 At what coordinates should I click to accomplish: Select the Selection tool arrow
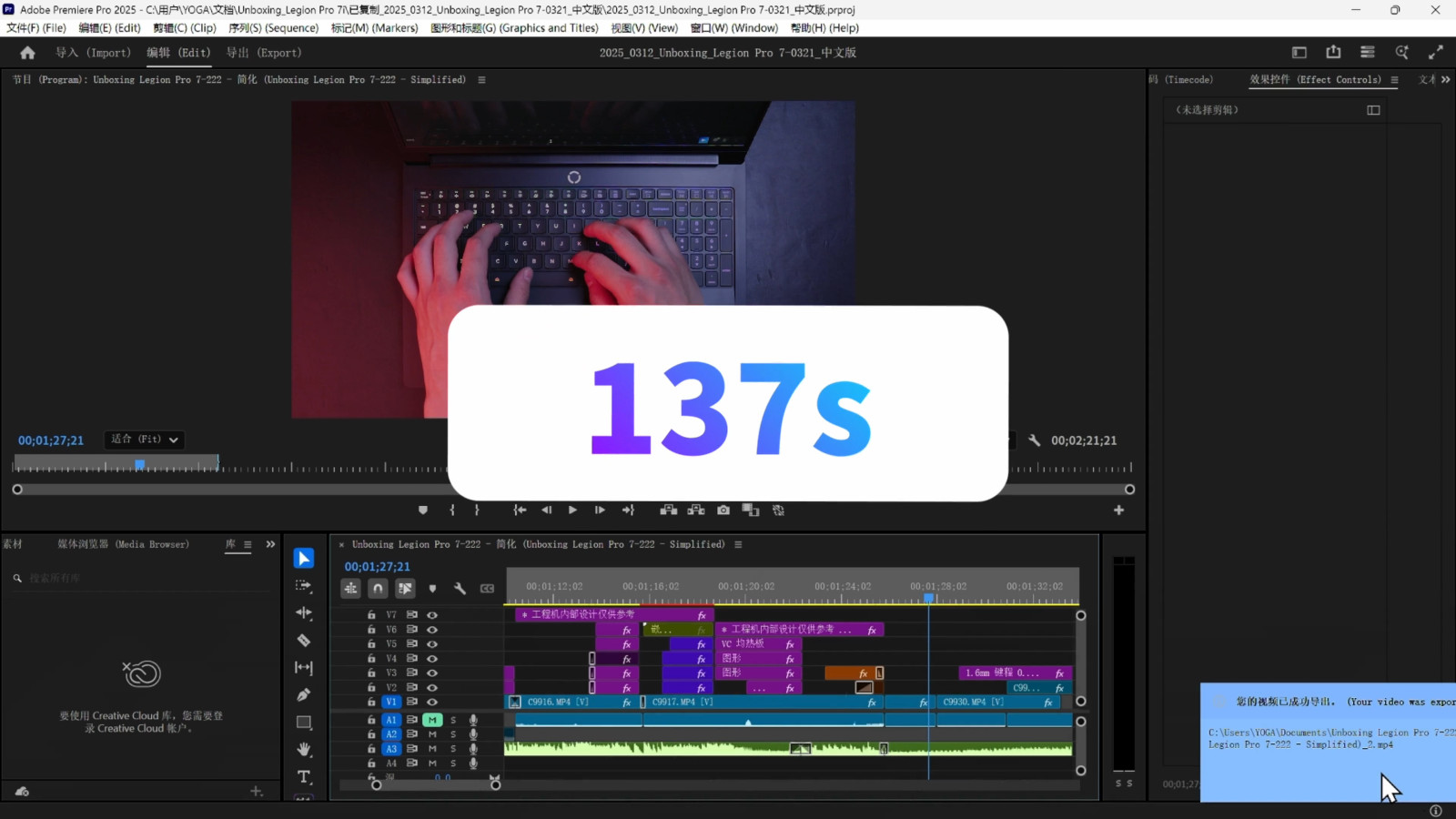(304, 558)
